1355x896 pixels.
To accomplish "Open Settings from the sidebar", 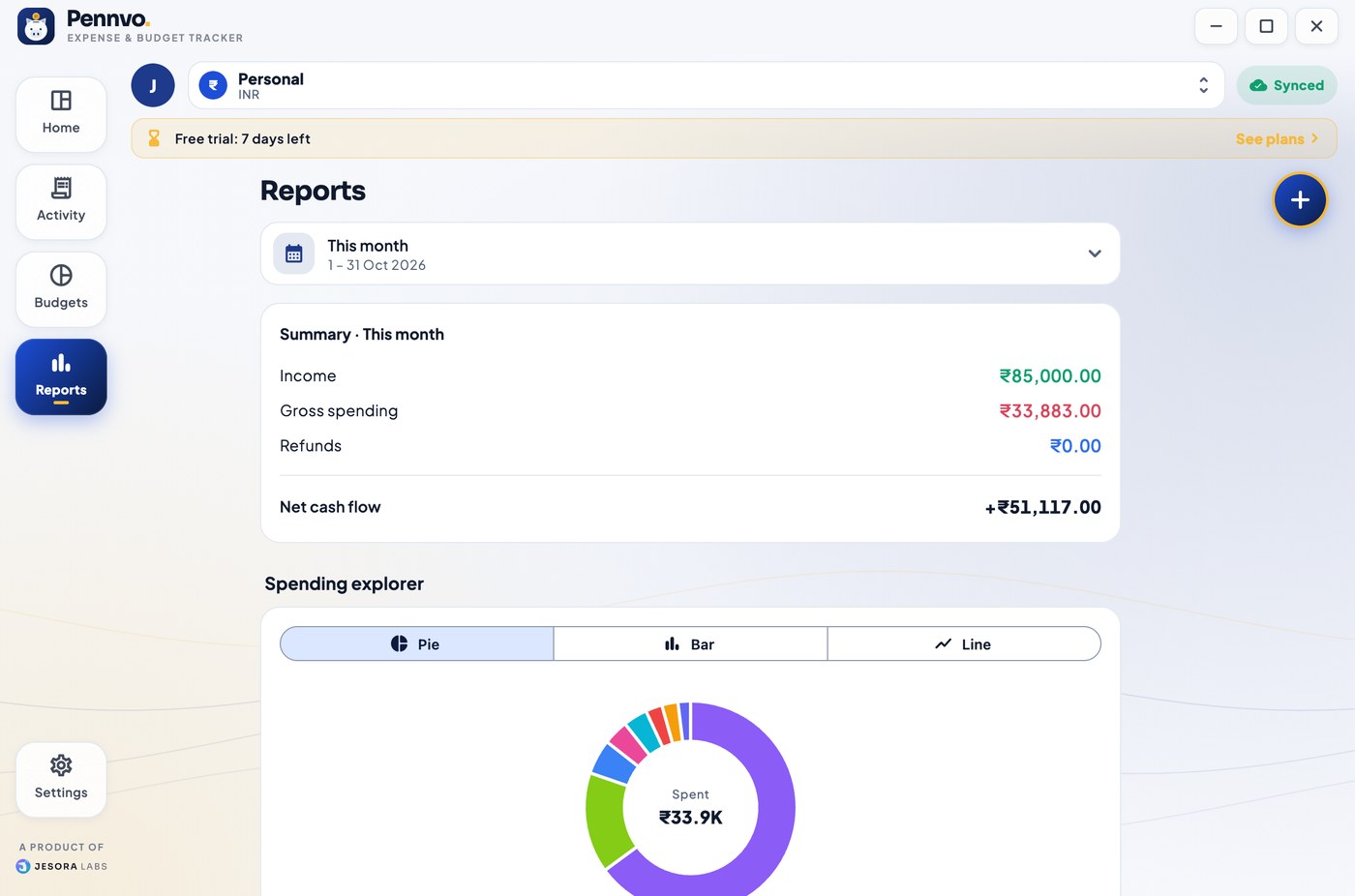I will pos(61,779).
